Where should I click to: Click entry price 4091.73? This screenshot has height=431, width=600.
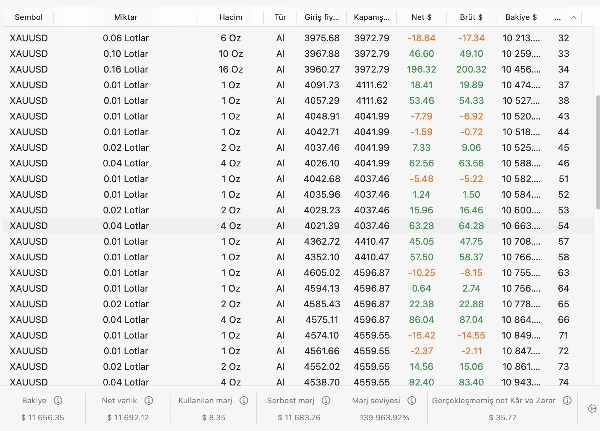pyautogui.click(x=322, y=85)
